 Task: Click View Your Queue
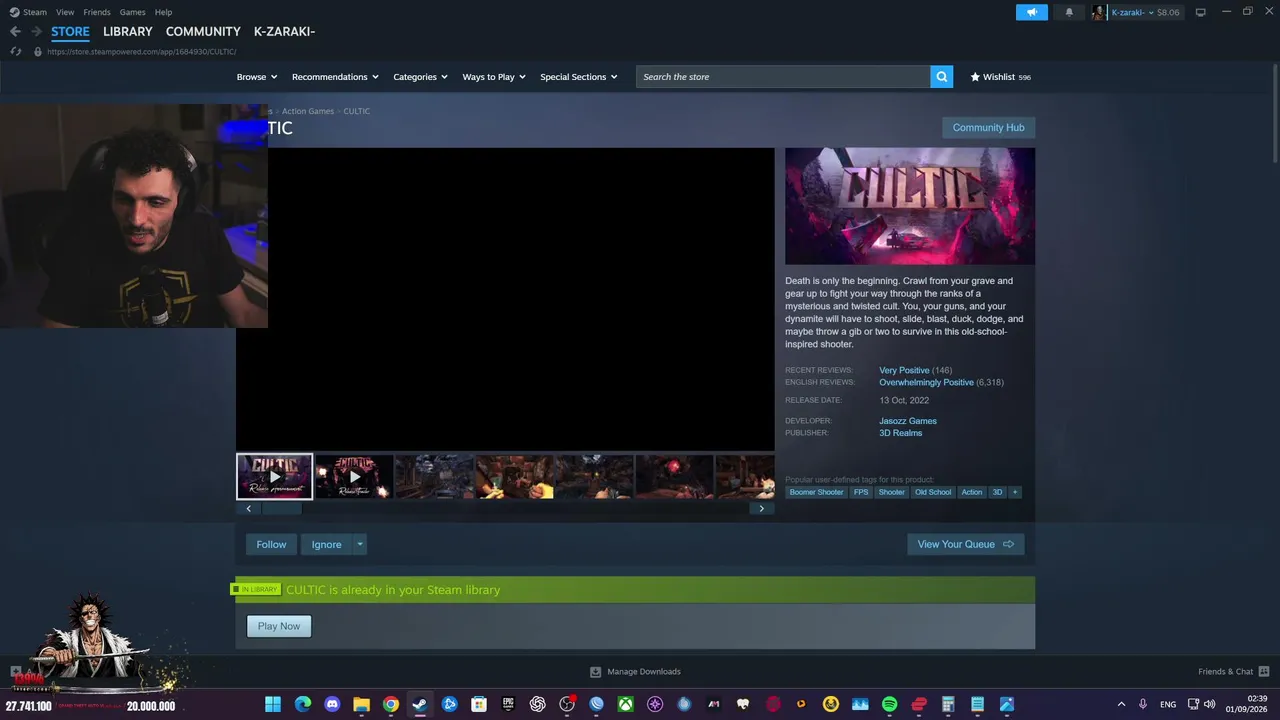pos(965,544)
